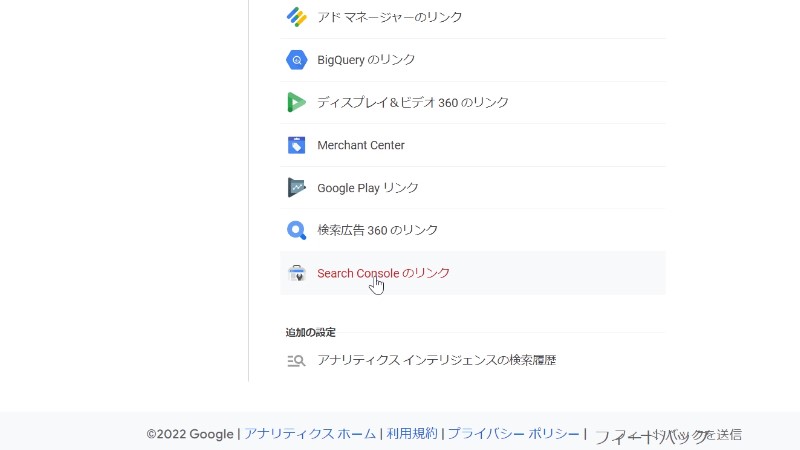800x450 pixels.
Task: Click the BigQuery hexagon icon
Action: point(296,60)
